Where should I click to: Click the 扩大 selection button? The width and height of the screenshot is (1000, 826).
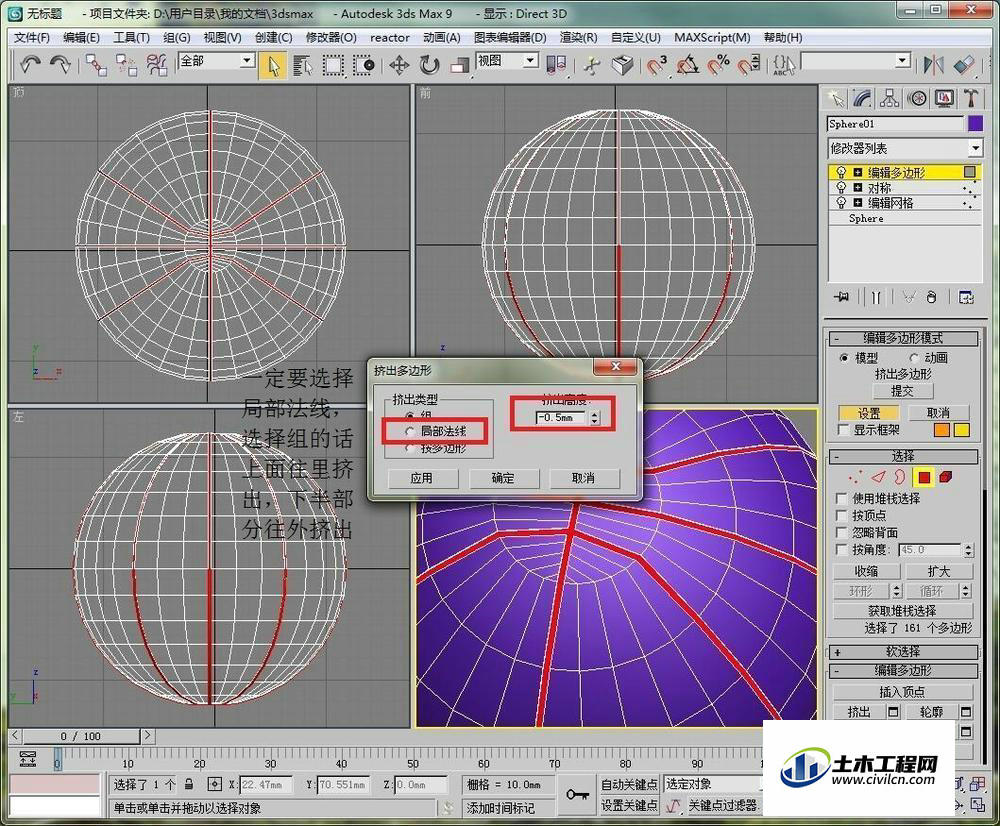[x=939, y=572]
